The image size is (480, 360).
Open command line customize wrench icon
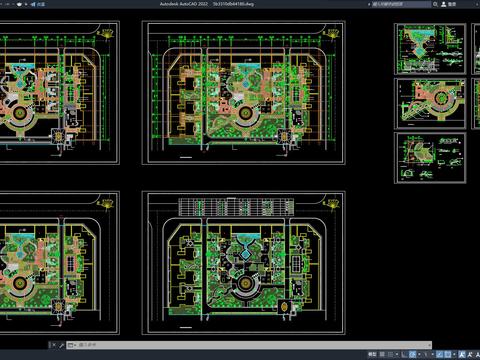tap(61, 345)
